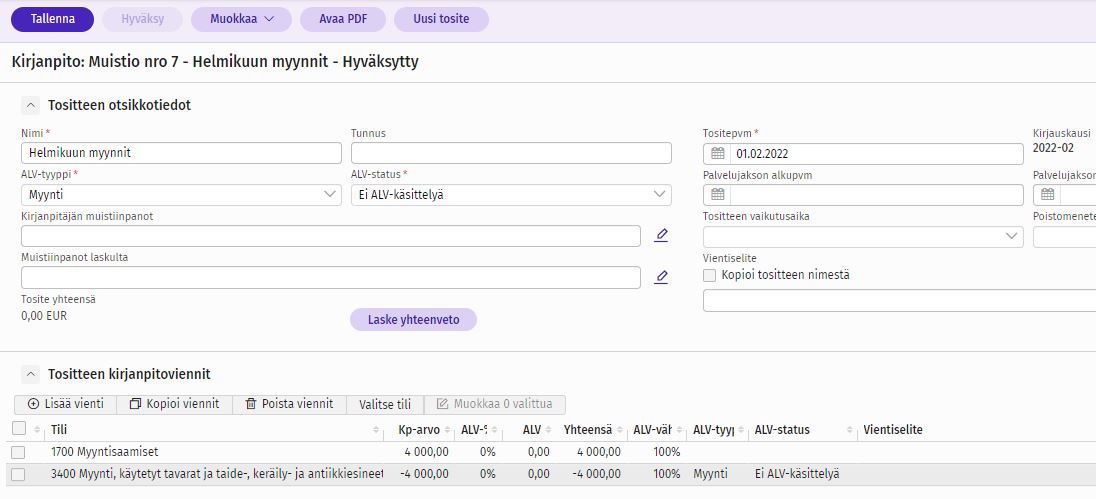Click the Vientiselite text field
1096x499 pixels.
coord(900,301)
